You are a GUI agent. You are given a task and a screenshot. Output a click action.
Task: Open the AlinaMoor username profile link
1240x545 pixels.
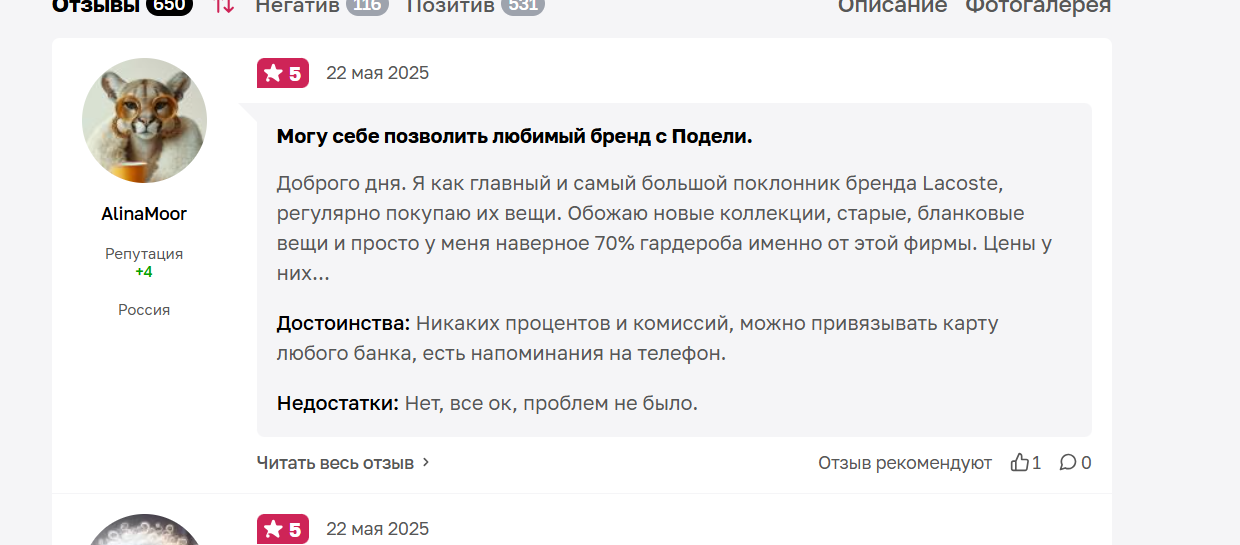pos(144,214)
